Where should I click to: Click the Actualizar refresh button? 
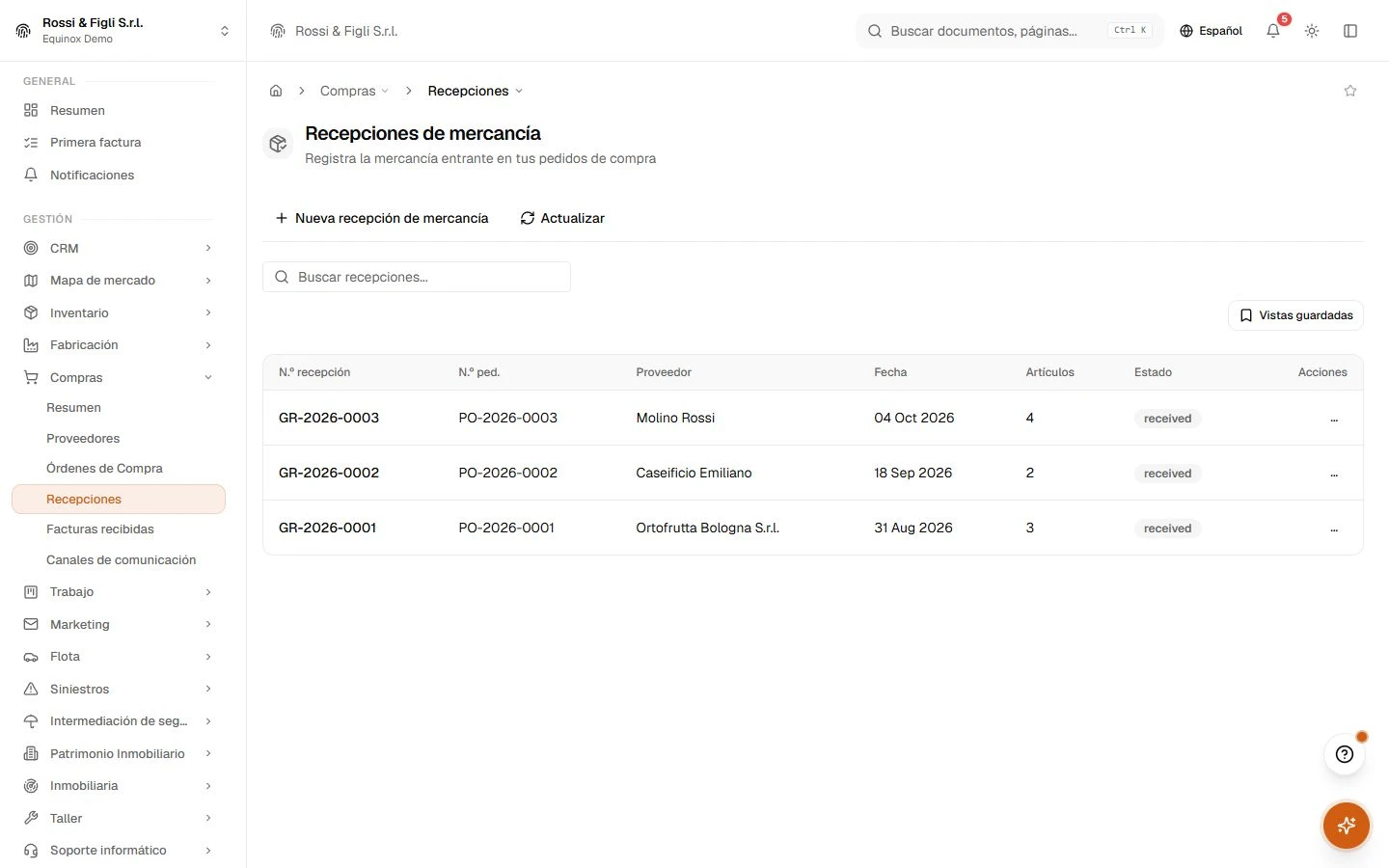pos(562,218)
